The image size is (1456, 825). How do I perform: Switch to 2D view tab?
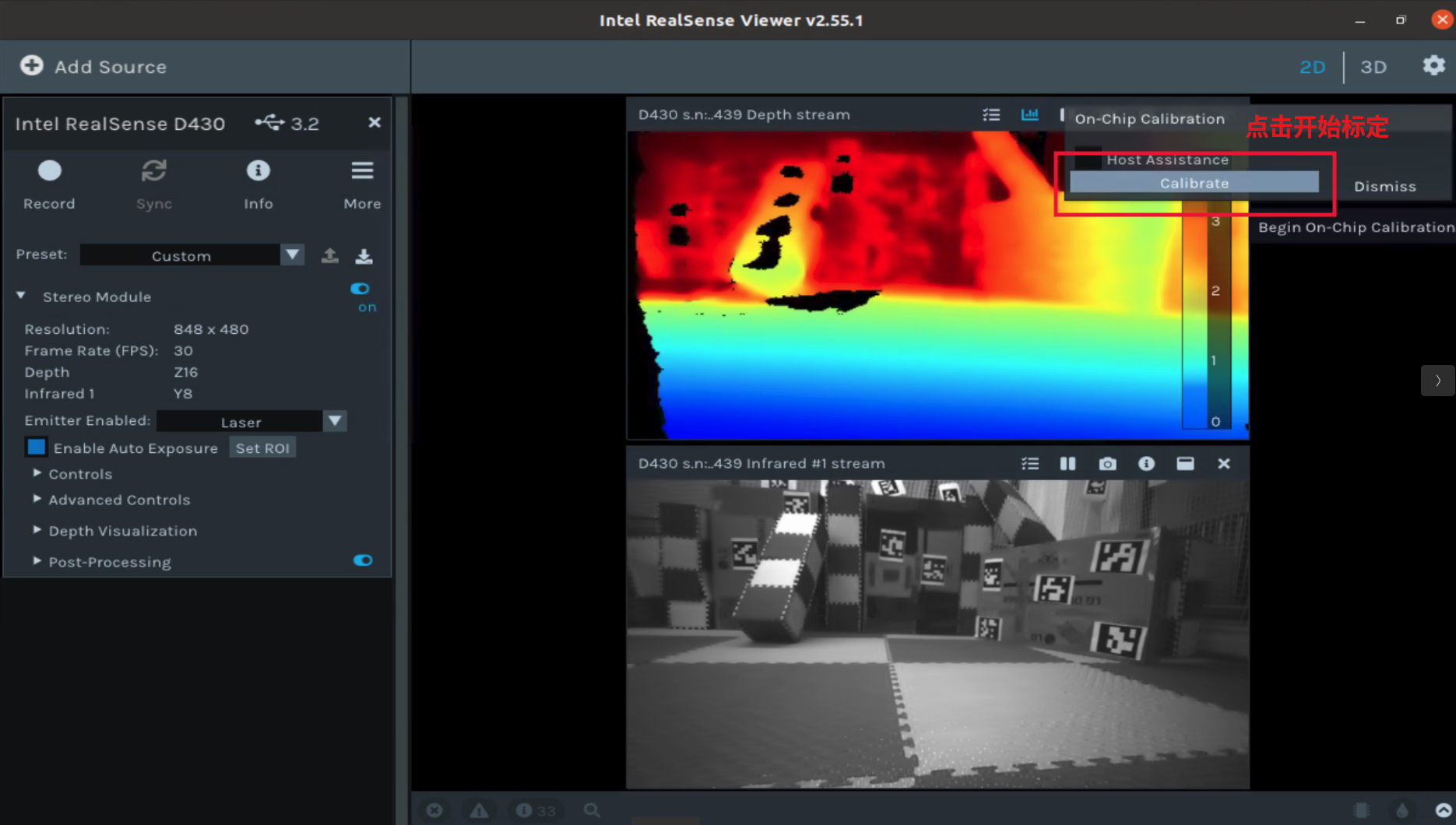1312,67
